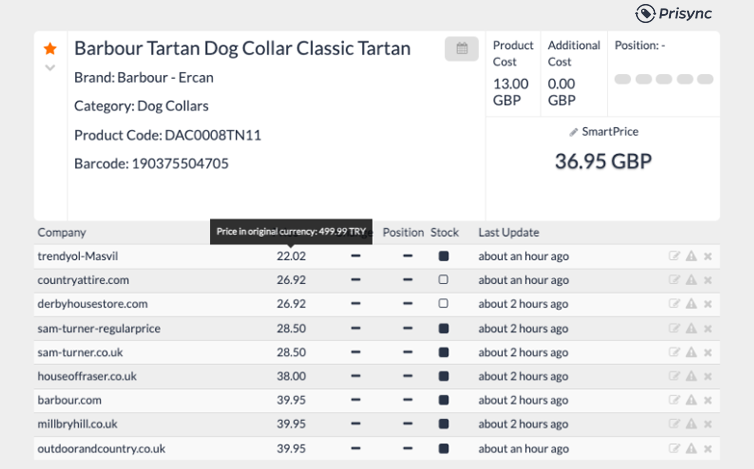Toggle stock box for derbyhousestore.com
This screenshot has height=469, width=754.
pyautogui.click(x=444, y=304)
